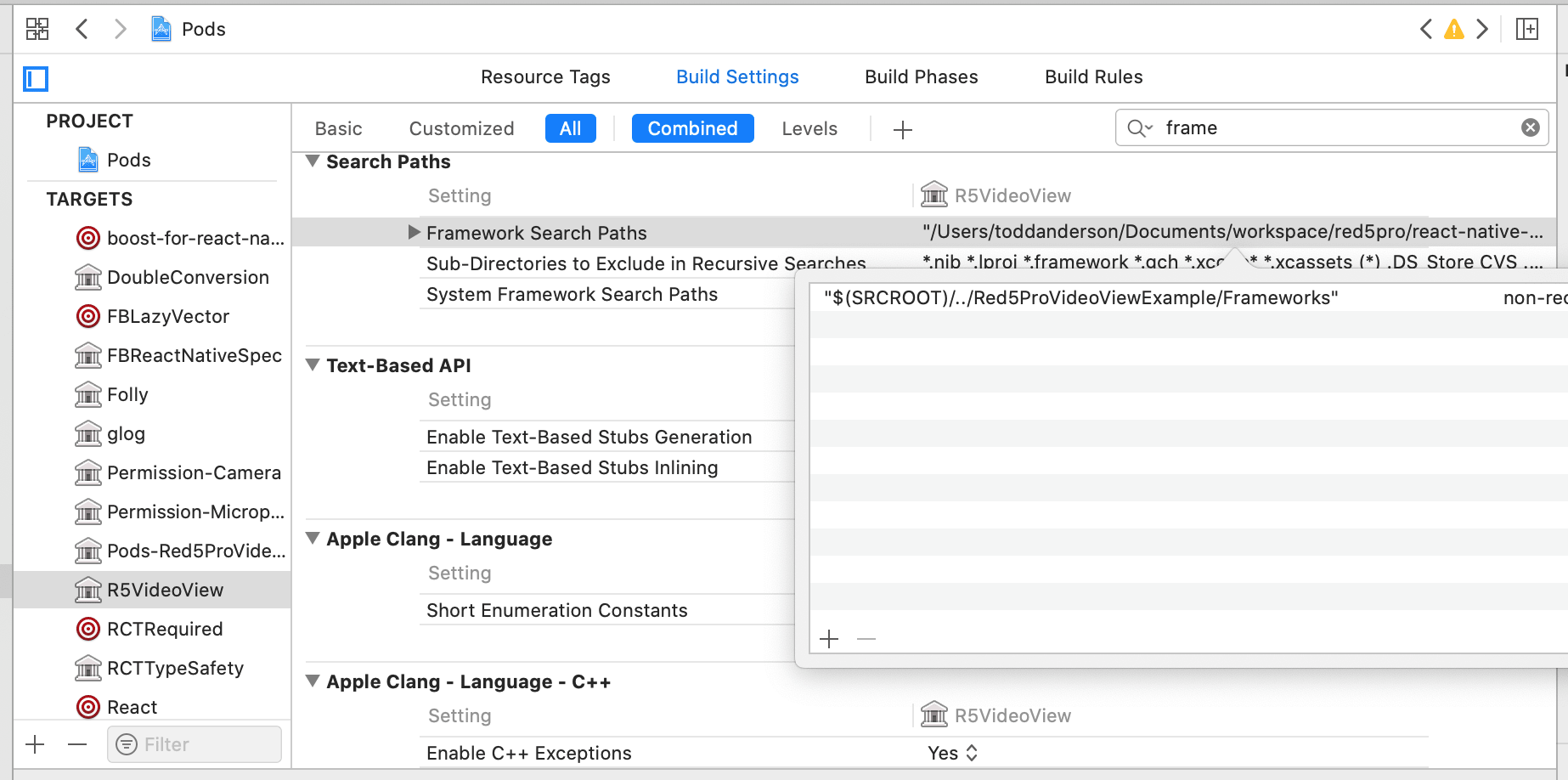
Task: Switch filter to Levels view
Action: coord(809,128)
